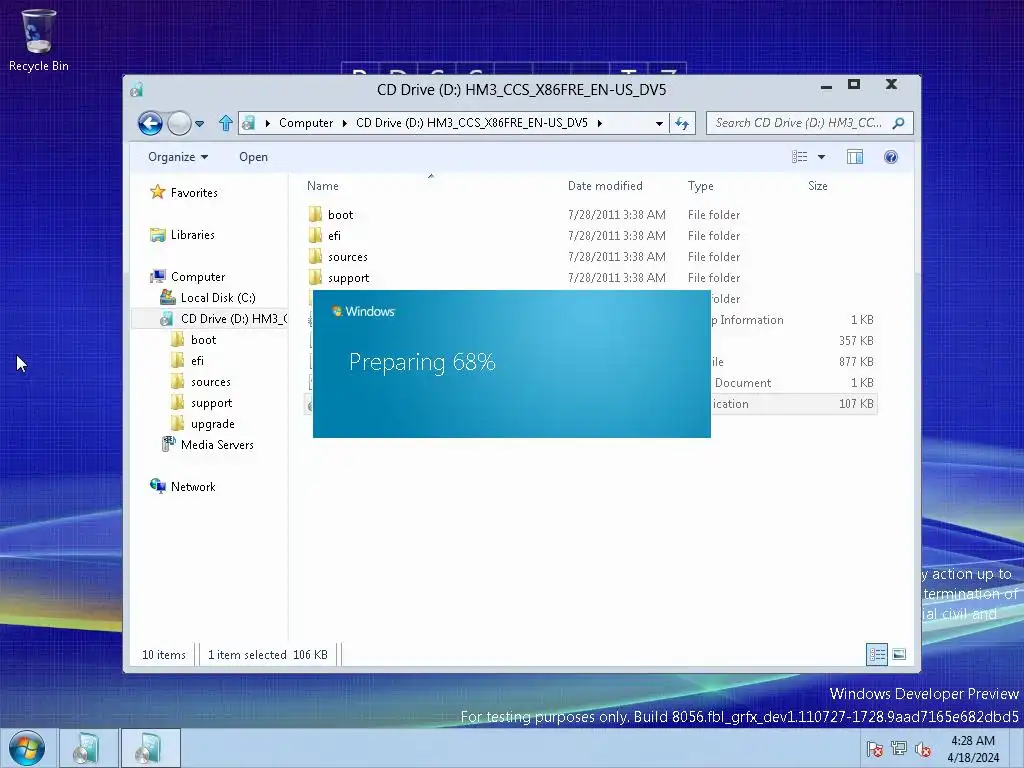Open the address bar history dropdown
This screenshot has width=1024, height=768.
[x=659, y=123]
